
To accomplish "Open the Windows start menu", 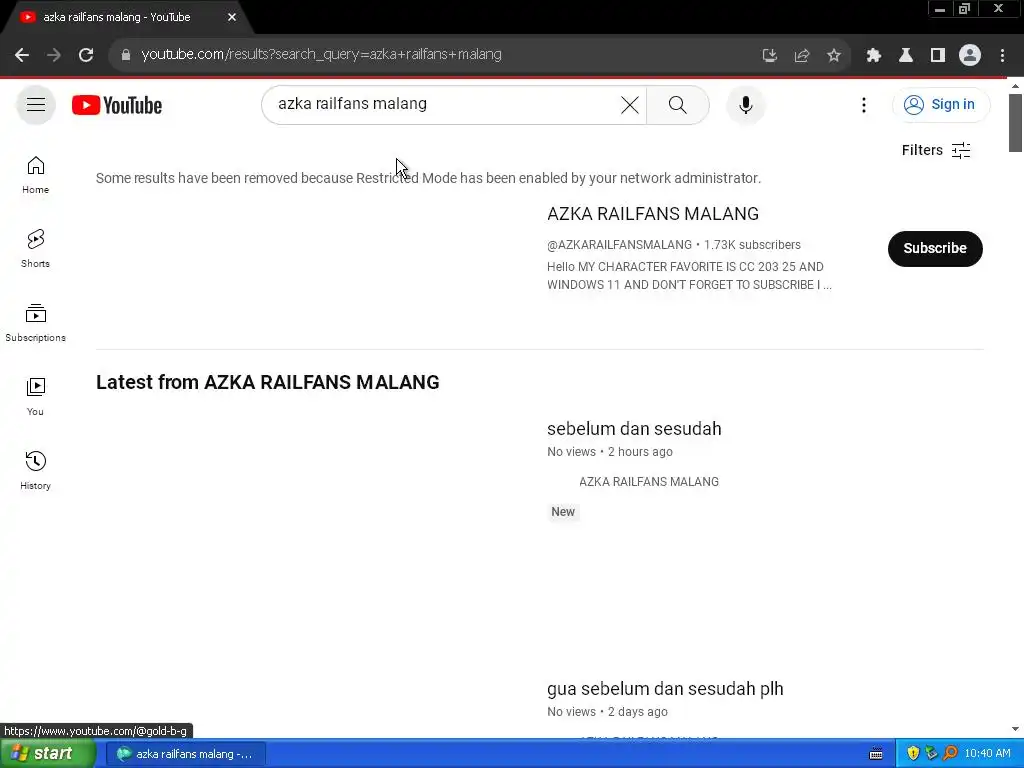I will [x=48, y=754].
